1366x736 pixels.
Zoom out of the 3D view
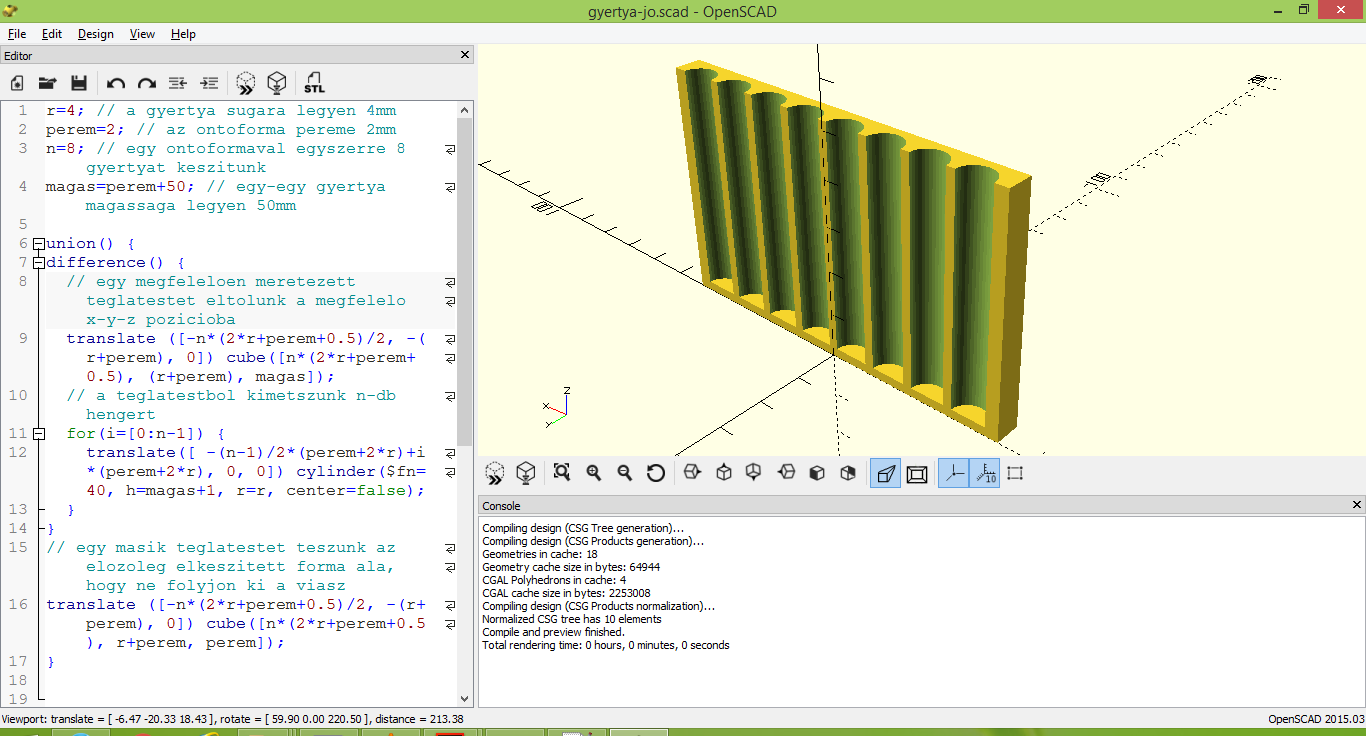click(x=624, y=473)
